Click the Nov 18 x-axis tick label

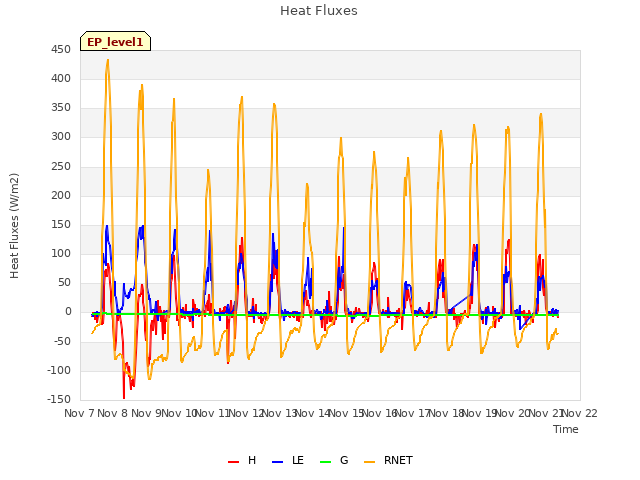(x=446, y=413)
